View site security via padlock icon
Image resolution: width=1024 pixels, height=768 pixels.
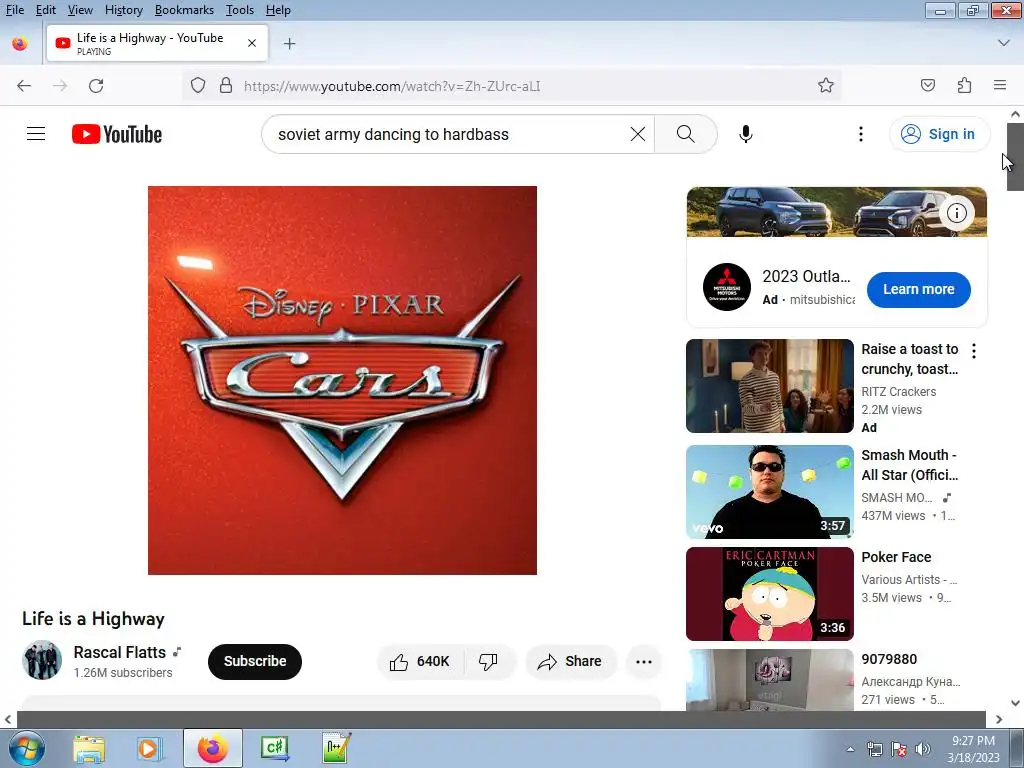click(226, 86)
